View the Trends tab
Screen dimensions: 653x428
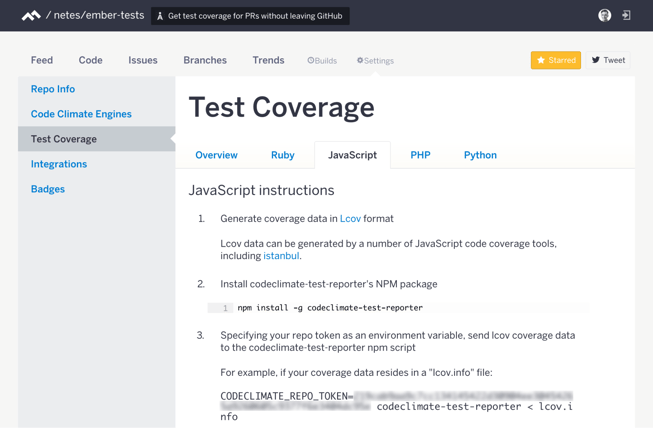268,61
